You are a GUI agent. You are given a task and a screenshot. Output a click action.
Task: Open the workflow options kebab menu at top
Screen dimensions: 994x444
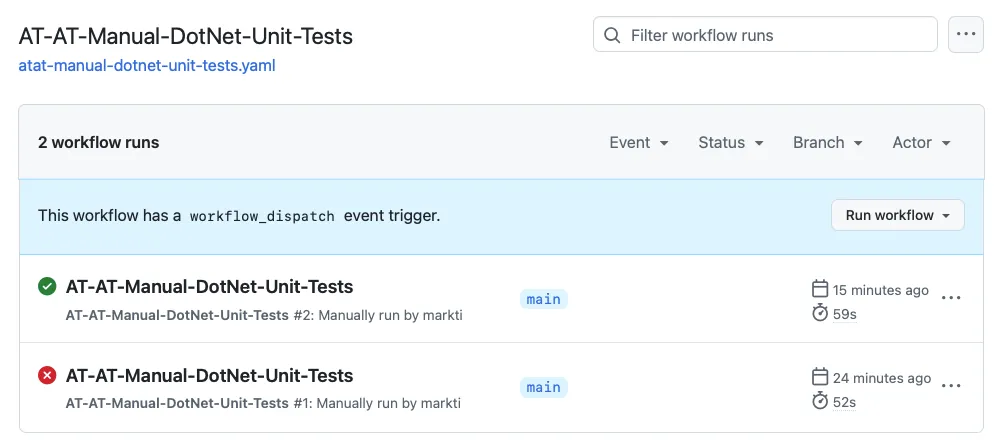coord(965,34)
